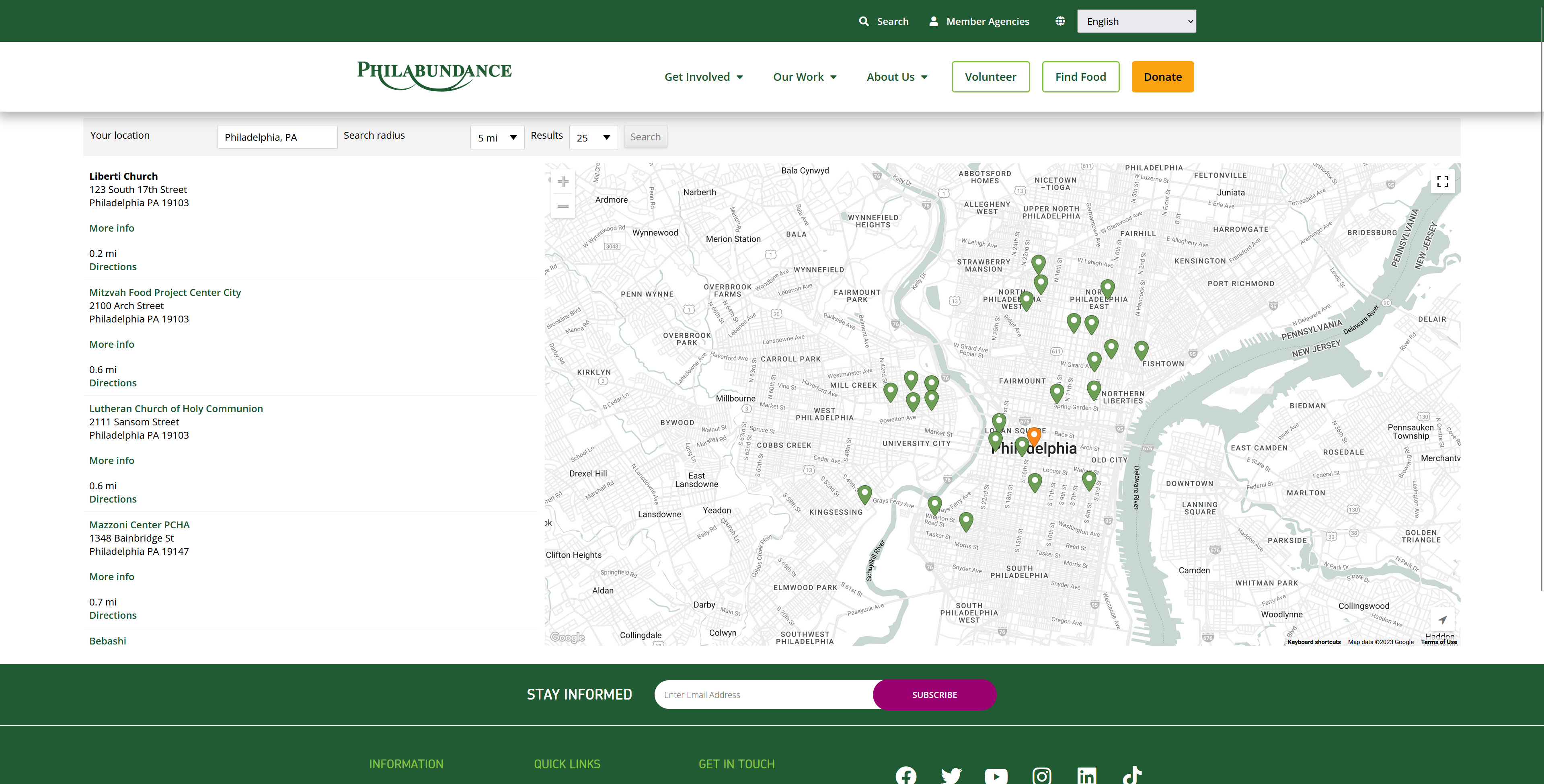Get Directions to Lutheran Church of Holy Communion
The height and width of the screenshot is (784, 1544).
(x=113, y=499)
